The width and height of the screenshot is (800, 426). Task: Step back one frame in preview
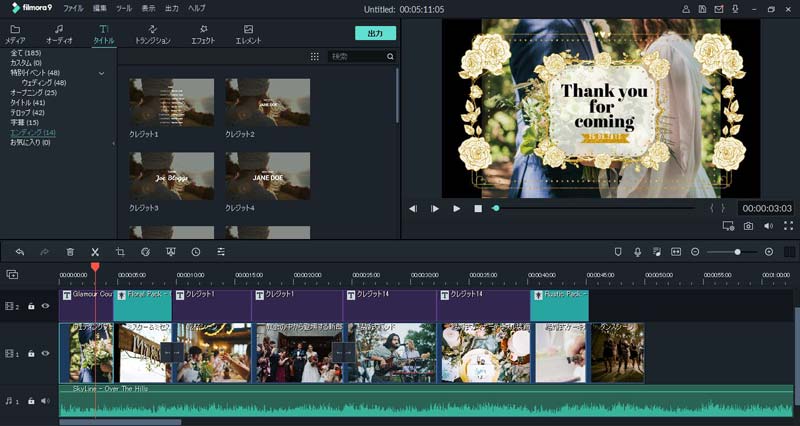(x=413, y=209)
